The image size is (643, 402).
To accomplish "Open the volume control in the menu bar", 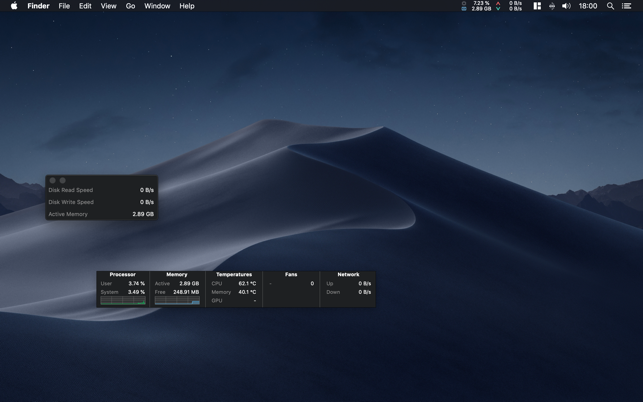I will tap(566, 6).
